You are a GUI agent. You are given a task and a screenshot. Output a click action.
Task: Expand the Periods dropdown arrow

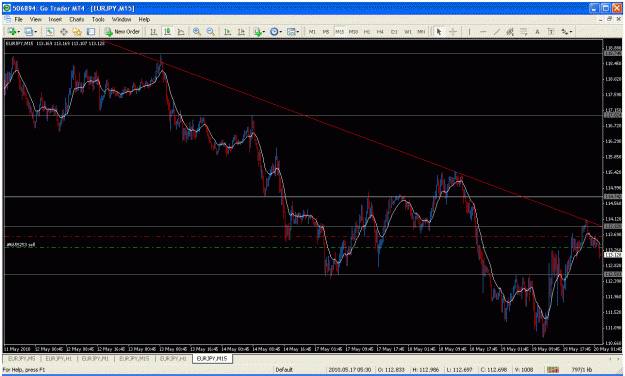click(281, 32)
